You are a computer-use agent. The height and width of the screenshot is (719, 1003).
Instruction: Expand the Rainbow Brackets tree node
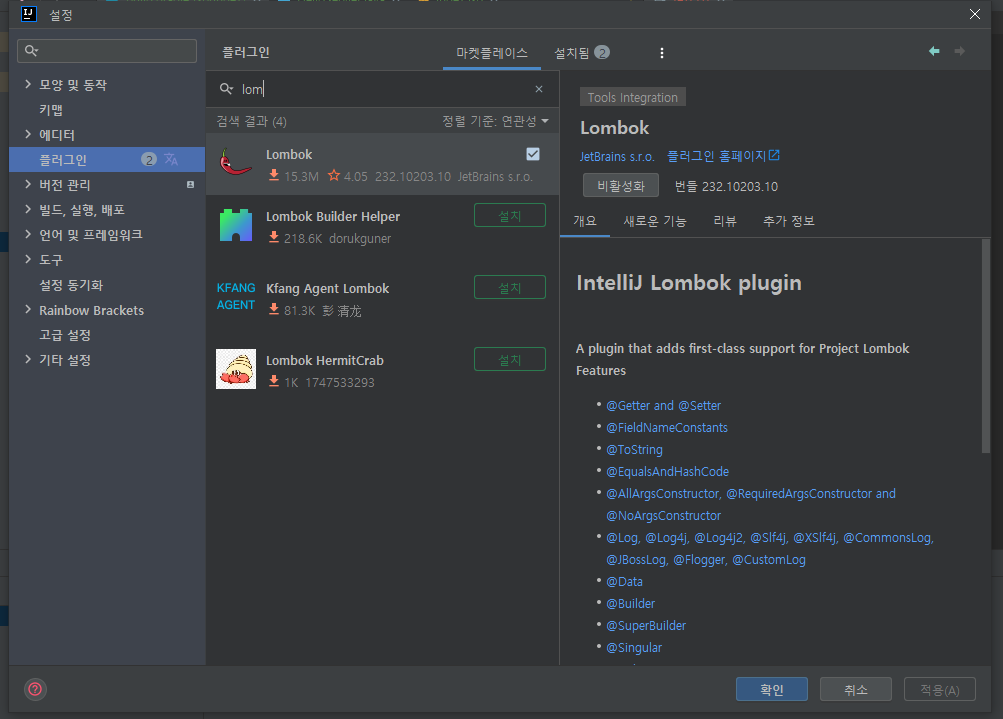pos(28,310)
